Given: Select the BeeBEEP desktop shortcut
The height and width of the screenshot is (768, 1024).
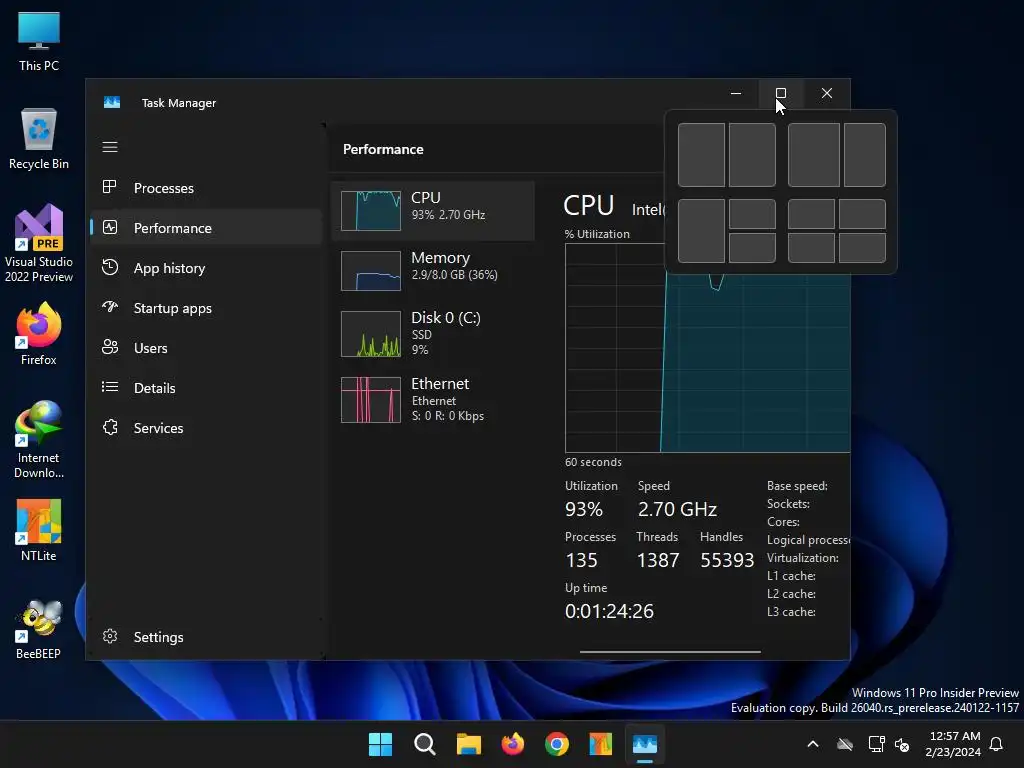Looking at the screenshot, I should [x=39, y=630].
